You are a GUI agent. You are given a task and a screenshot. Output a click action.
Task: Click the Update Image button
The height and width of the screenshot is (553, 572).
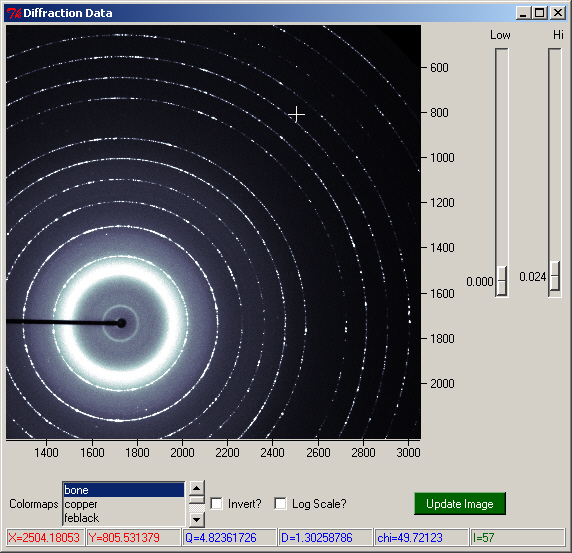click(460, 504)
